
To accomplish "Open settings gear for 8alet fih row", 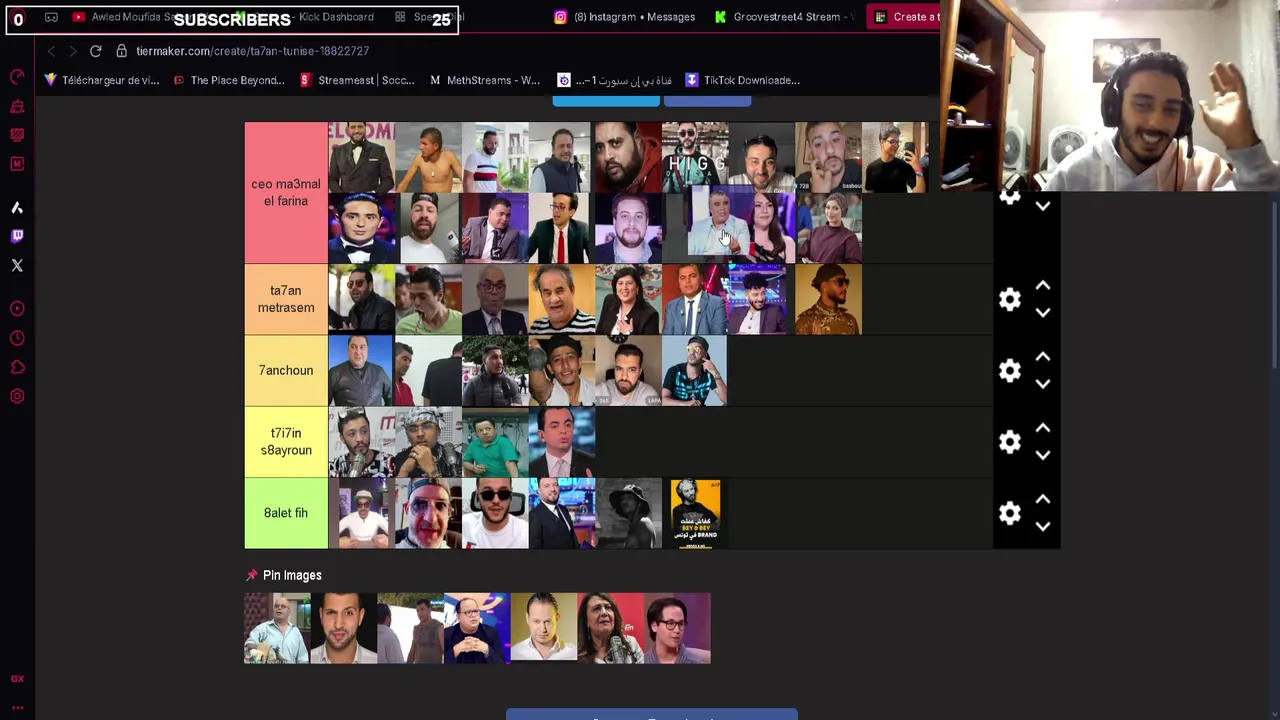I will point(1010,512).
